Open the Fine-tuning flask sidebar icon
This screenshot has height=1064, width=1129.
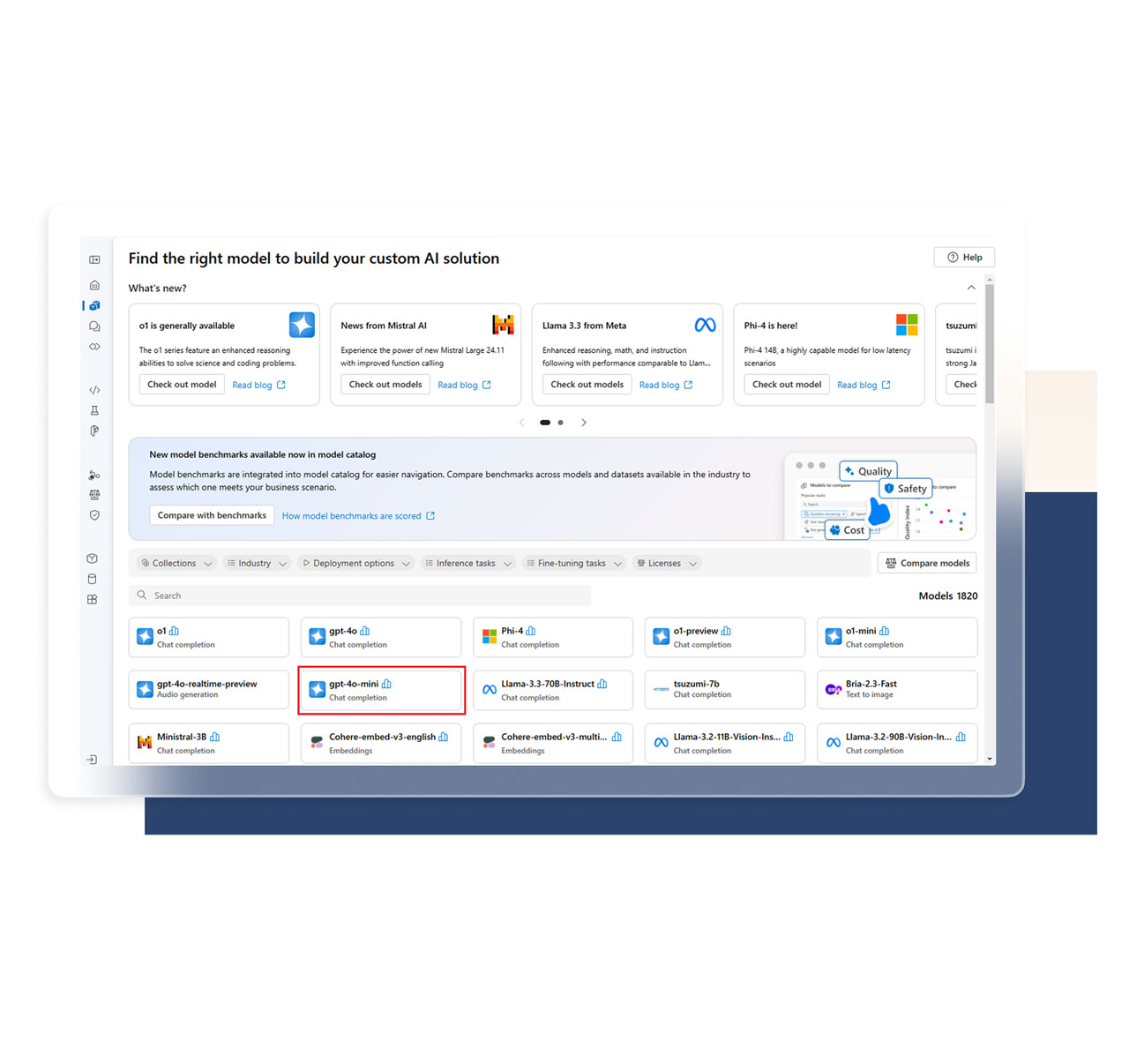tap(94, 410)
